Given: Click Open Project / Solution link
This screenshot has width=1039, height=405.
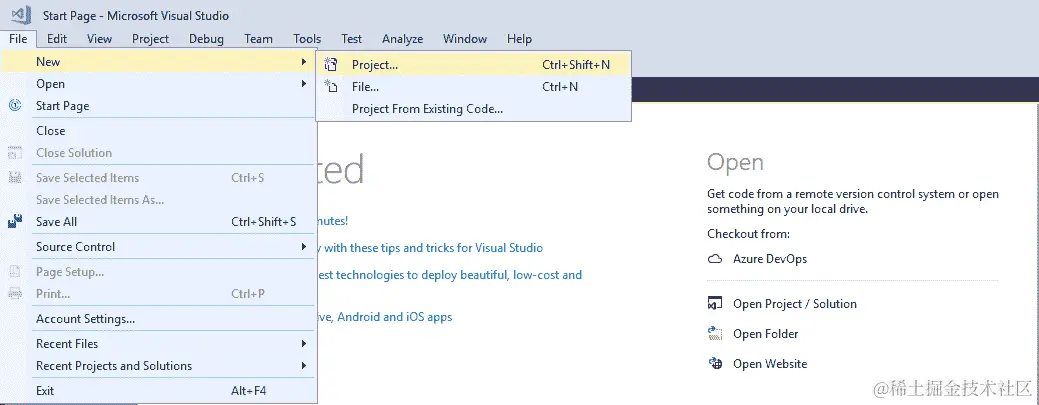Looking at the screenshot, I should pyautogui.click(x=794, y=304).
